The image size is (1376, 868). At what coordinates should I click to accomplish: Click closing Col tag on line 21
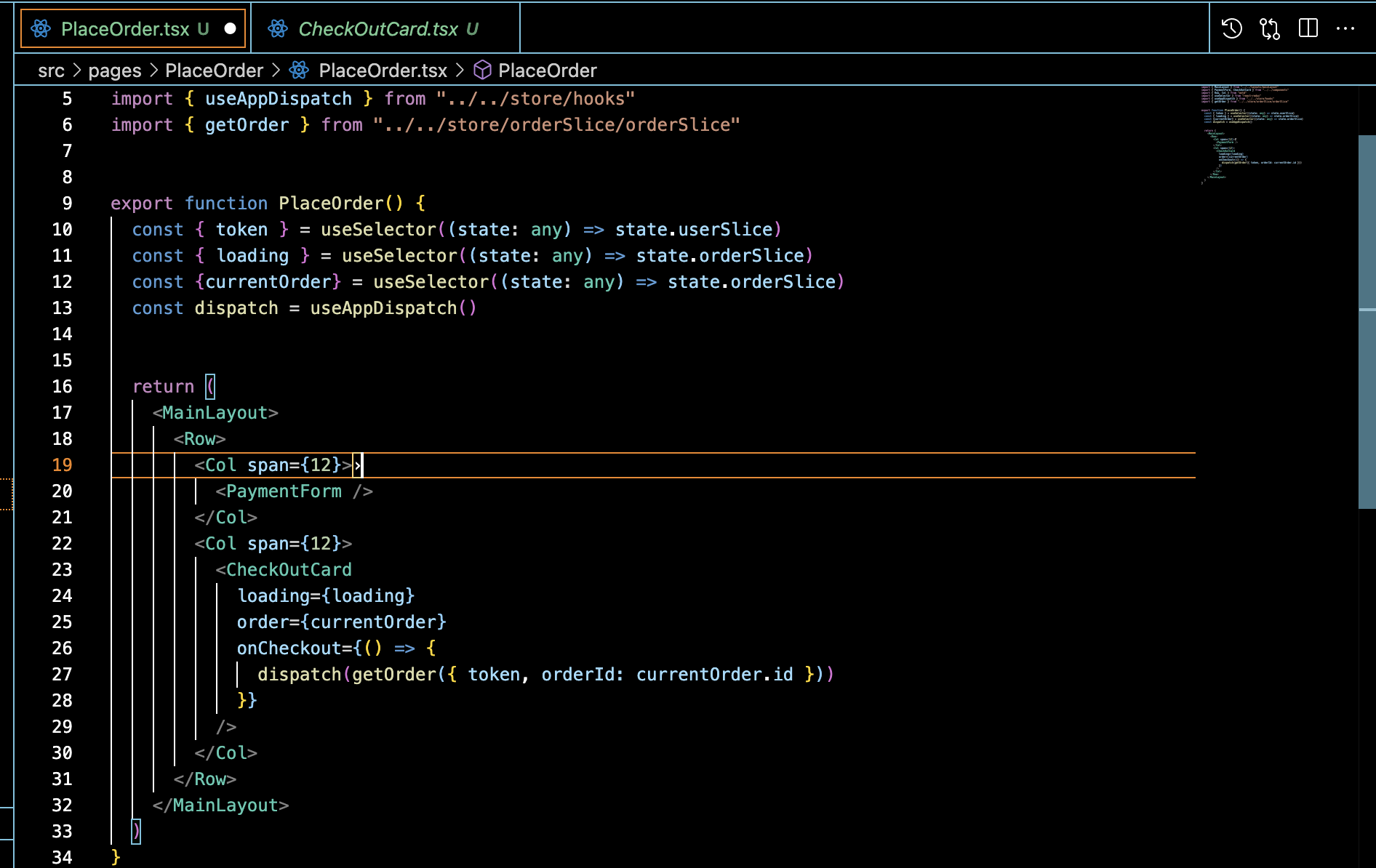225,518
